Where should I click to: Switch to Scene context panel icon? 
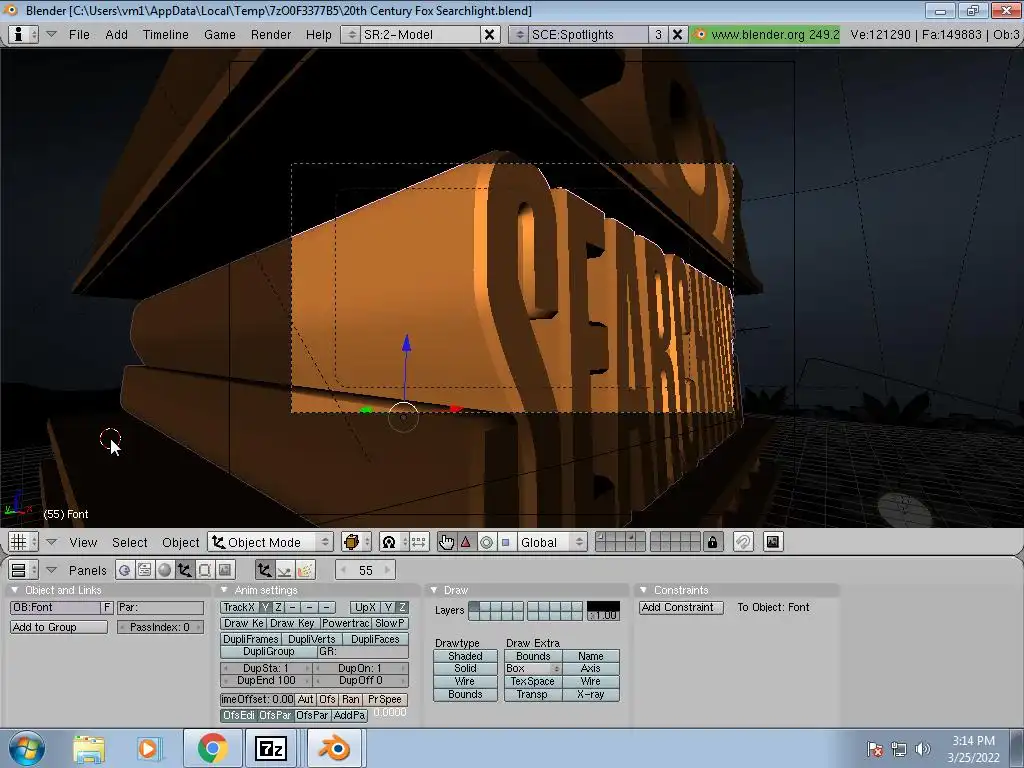[x=225, y=570]
